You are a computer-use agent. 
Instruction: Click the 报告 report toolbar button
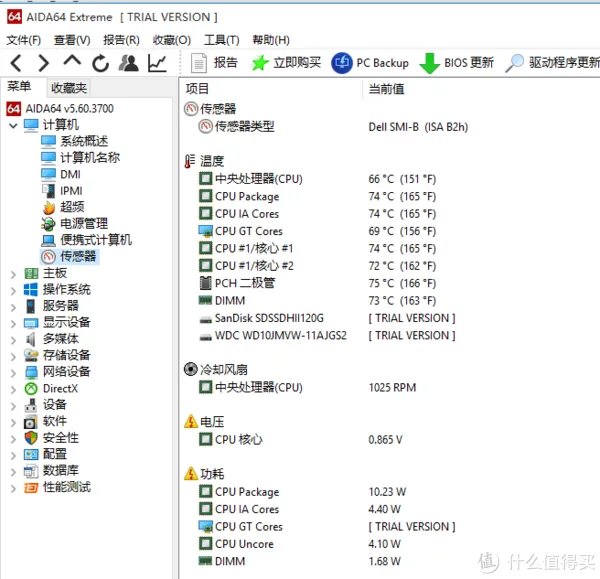click(214, 63)
